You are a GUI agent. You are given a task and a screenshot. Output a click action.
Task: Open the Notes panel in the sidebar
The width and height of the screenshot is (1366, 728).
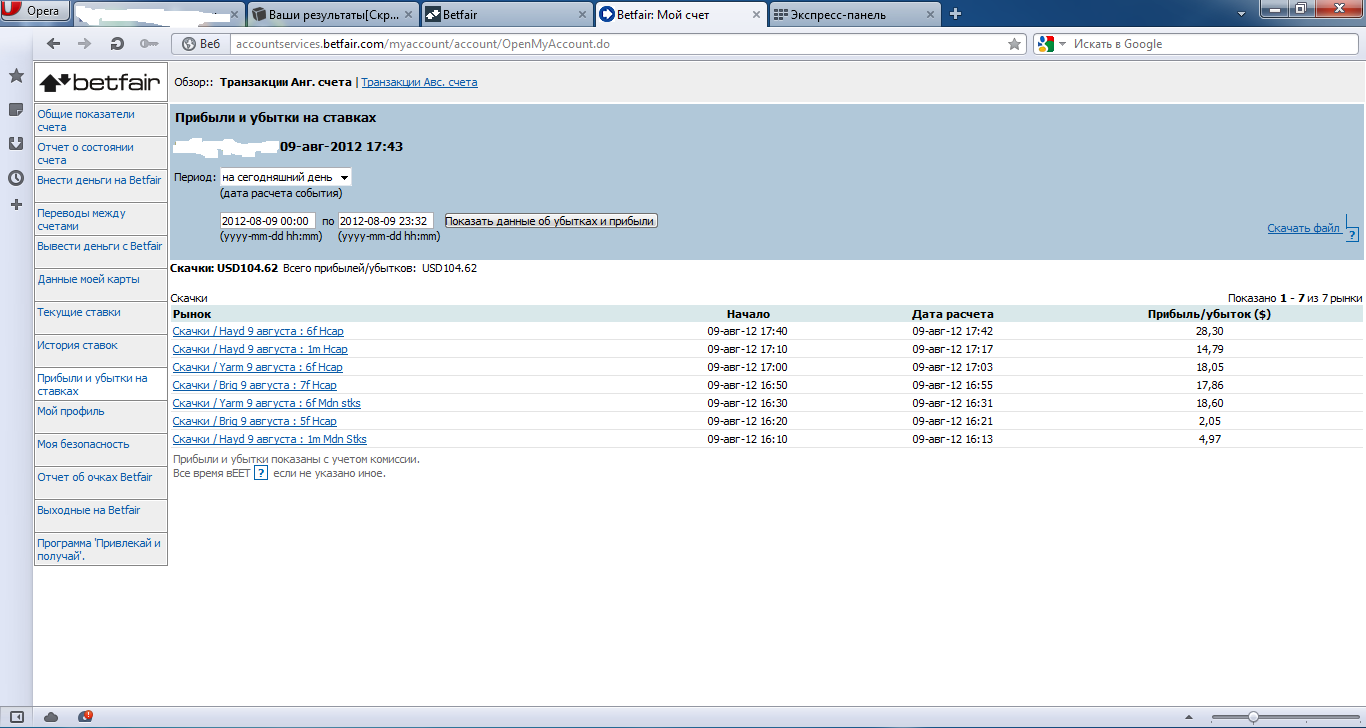coord(16,110)
